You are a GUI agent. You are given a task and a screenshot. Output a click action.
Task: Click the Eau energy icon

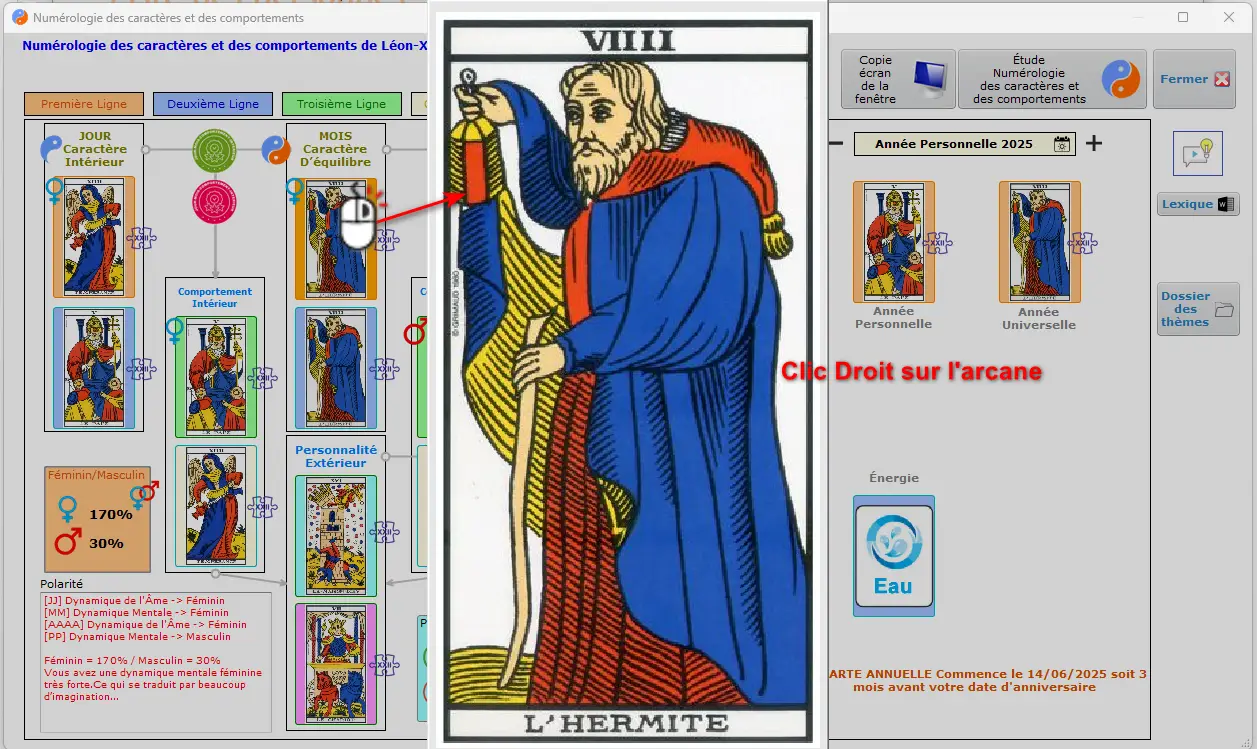point(893,555)
